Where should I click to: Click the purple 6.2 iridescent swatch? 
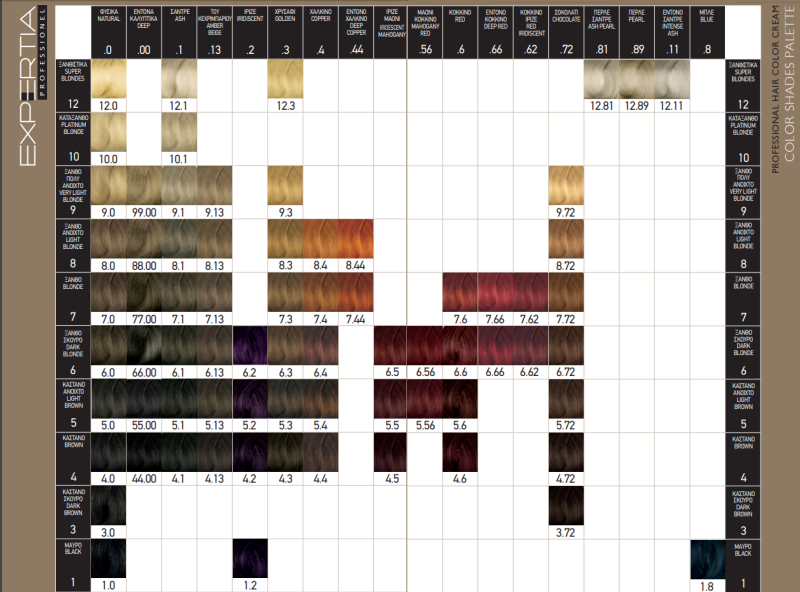coord(250,346)
